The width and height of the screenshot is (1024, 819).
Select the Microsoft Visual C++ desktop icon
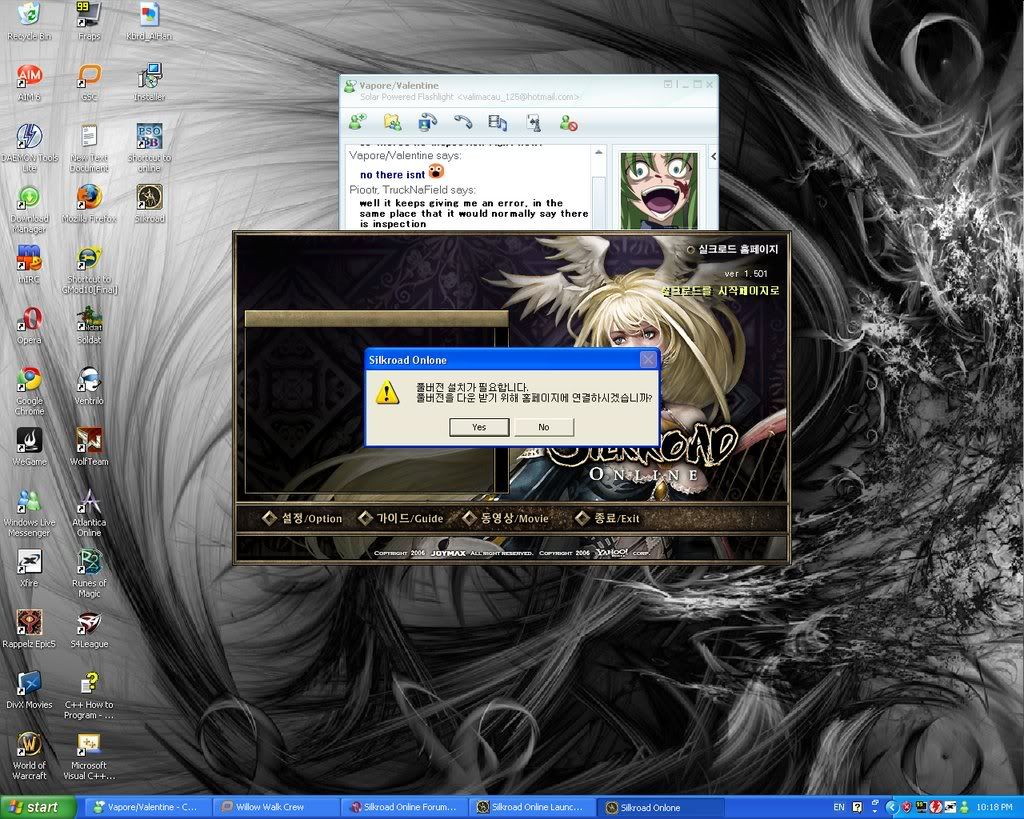click(x=89, y=756)
